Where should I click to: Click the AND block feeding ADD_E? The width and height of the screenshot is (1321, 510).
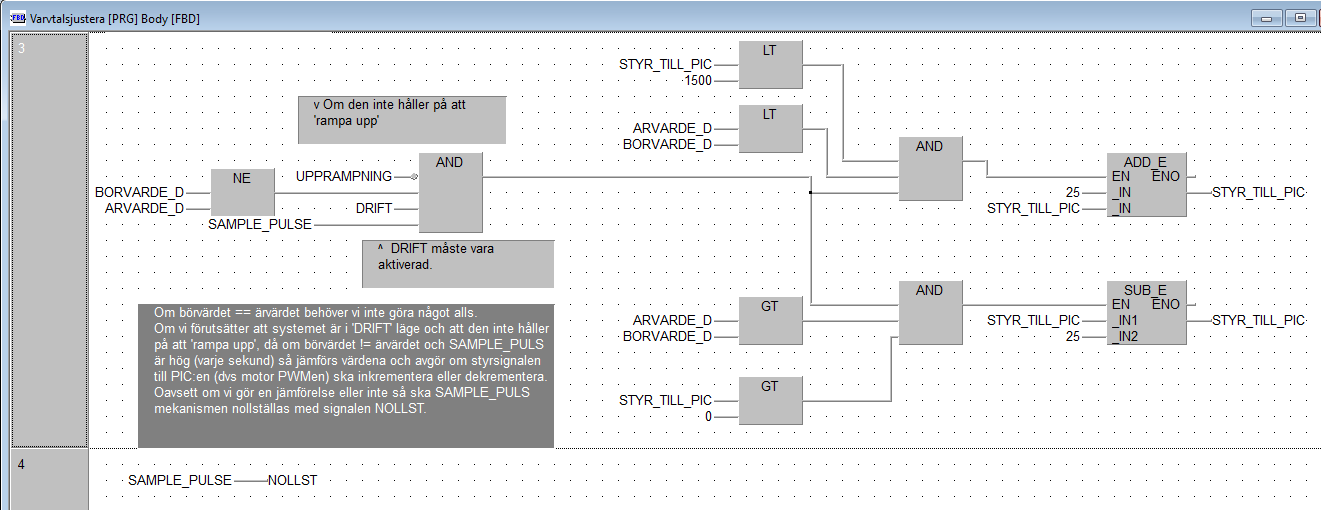click(x=929, y=169)
